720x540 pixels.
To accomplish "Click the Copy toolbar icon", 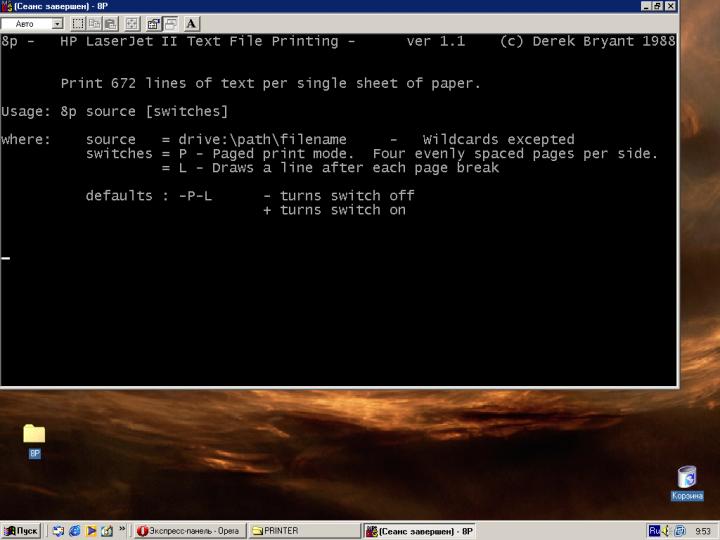I will pyautogui.click(x=95, y=23).
